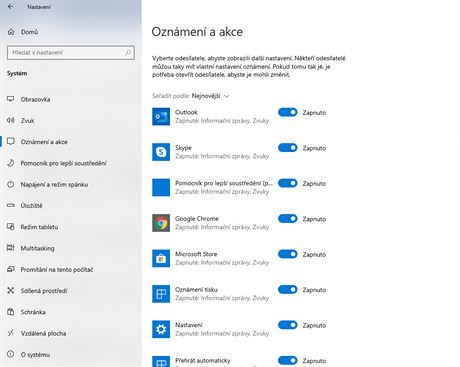Click the power icon for Napájení a režim spánku
This screenshot has width=460, height=367.
(x=11, y=184)
